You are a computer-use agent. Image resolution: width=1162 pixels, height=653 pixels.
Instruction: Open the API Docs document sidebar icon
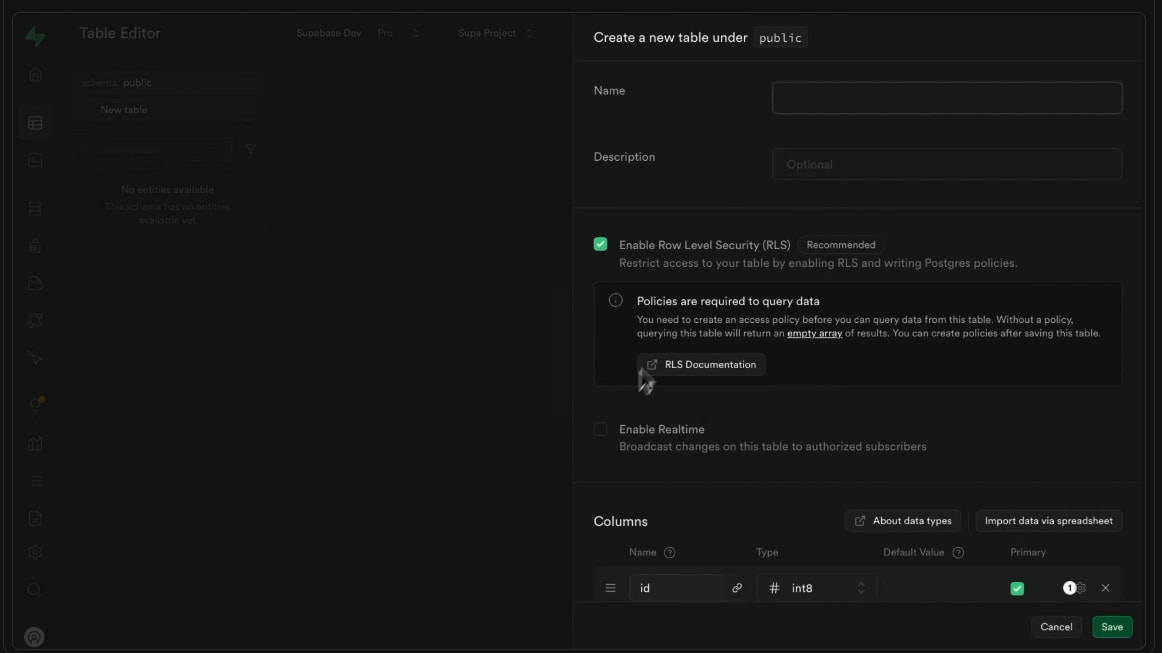(35, 518)
